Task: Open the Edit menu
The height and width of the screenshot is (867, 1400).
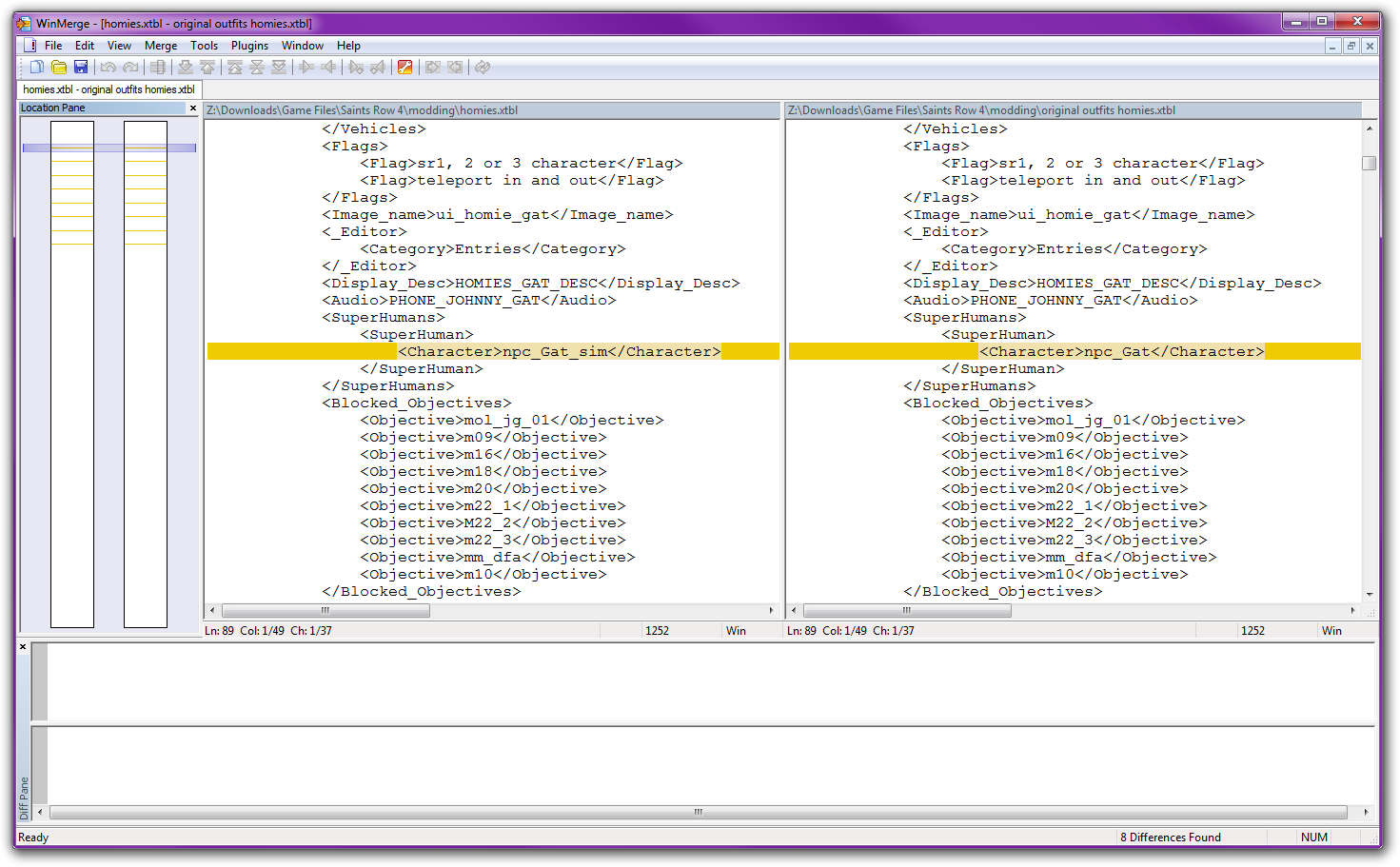Action: (85, 46)
